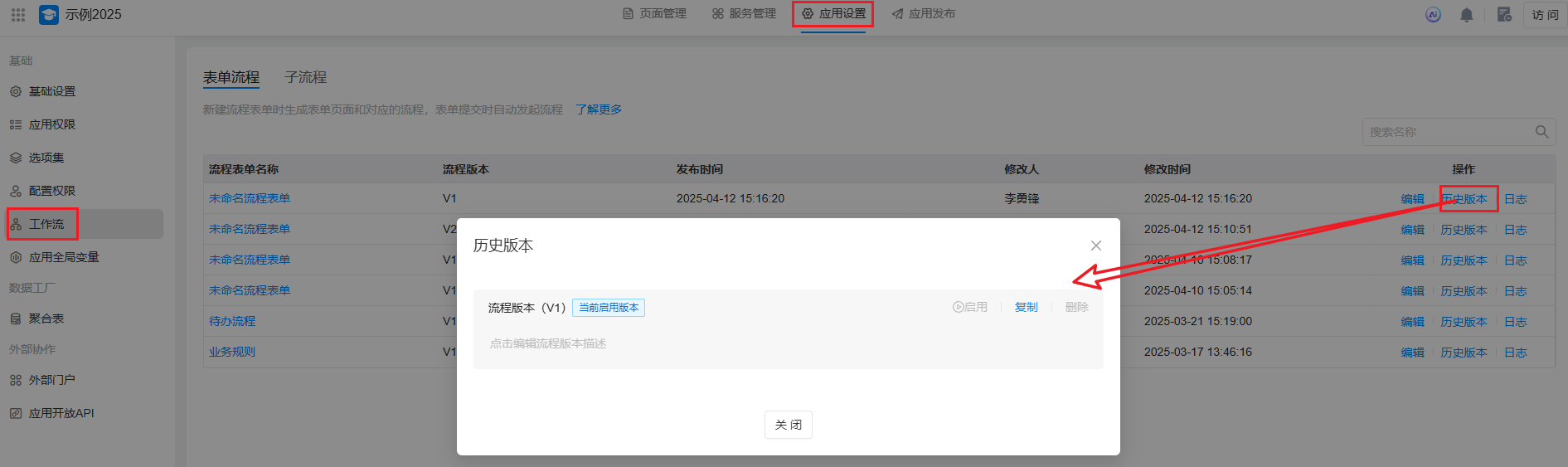
Task: Switch to the 子流程 tab
Action: click(305, 77)
